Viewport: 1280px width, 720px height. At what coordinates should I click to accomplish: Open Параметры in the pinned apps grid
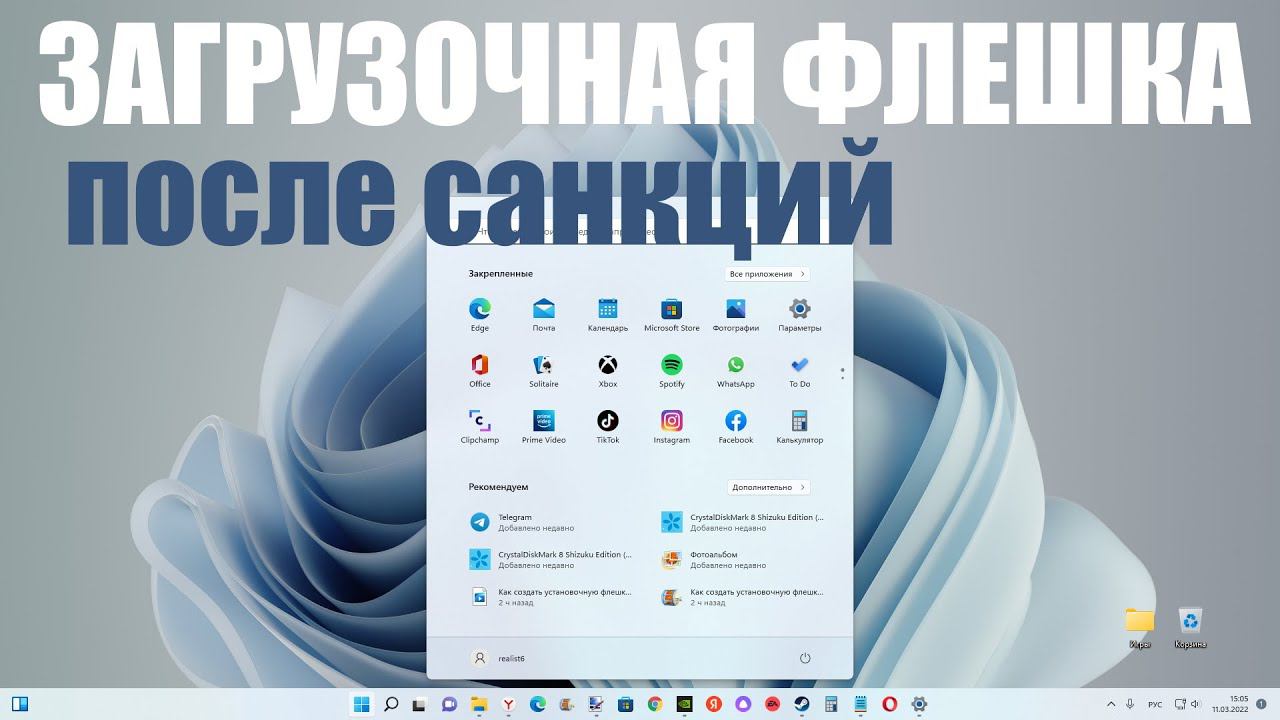[800, 314]
